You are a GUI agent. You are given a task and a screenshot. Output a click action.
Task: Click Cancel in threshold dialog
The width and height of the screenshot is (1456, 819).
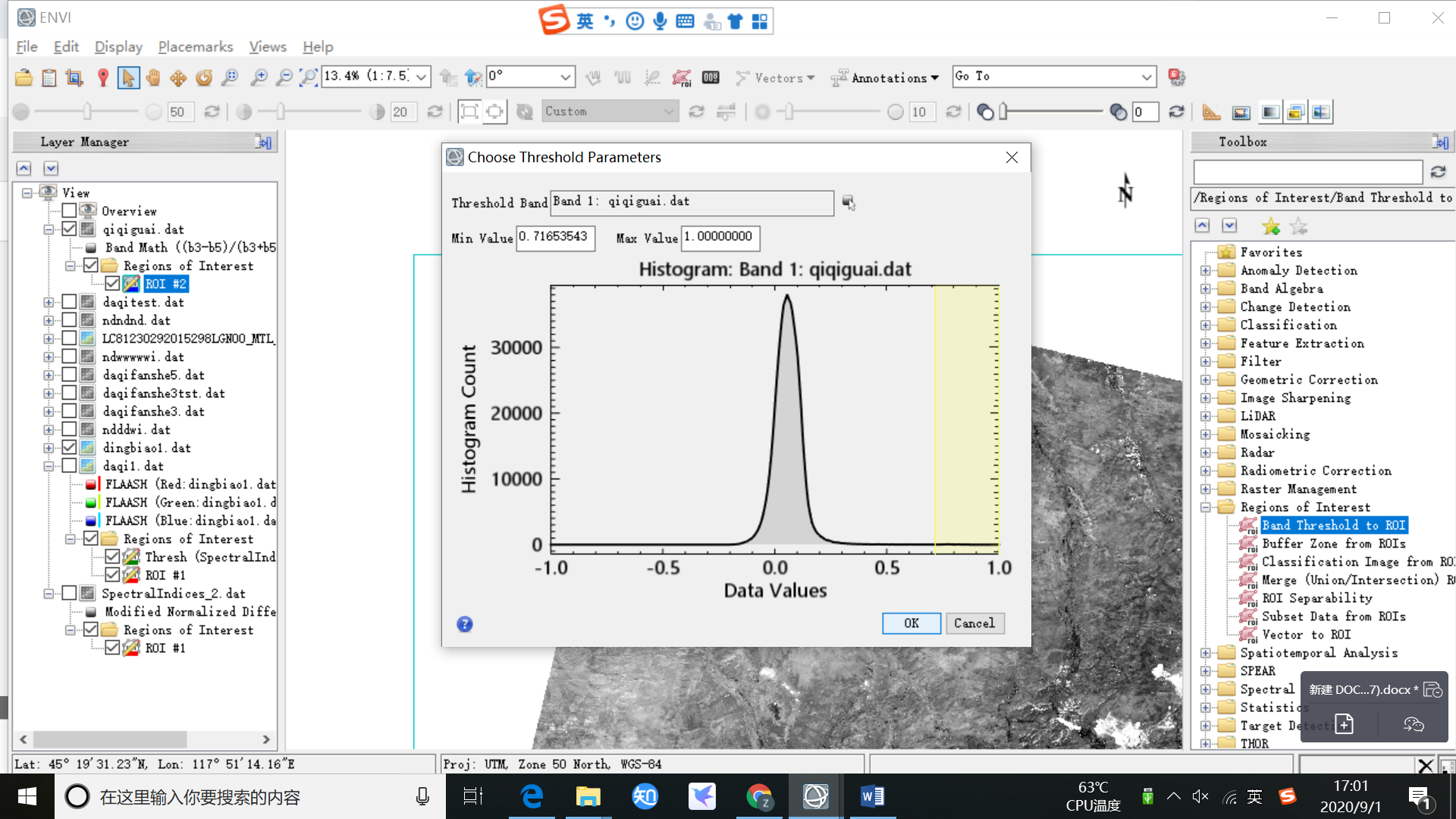pos(974,623)
